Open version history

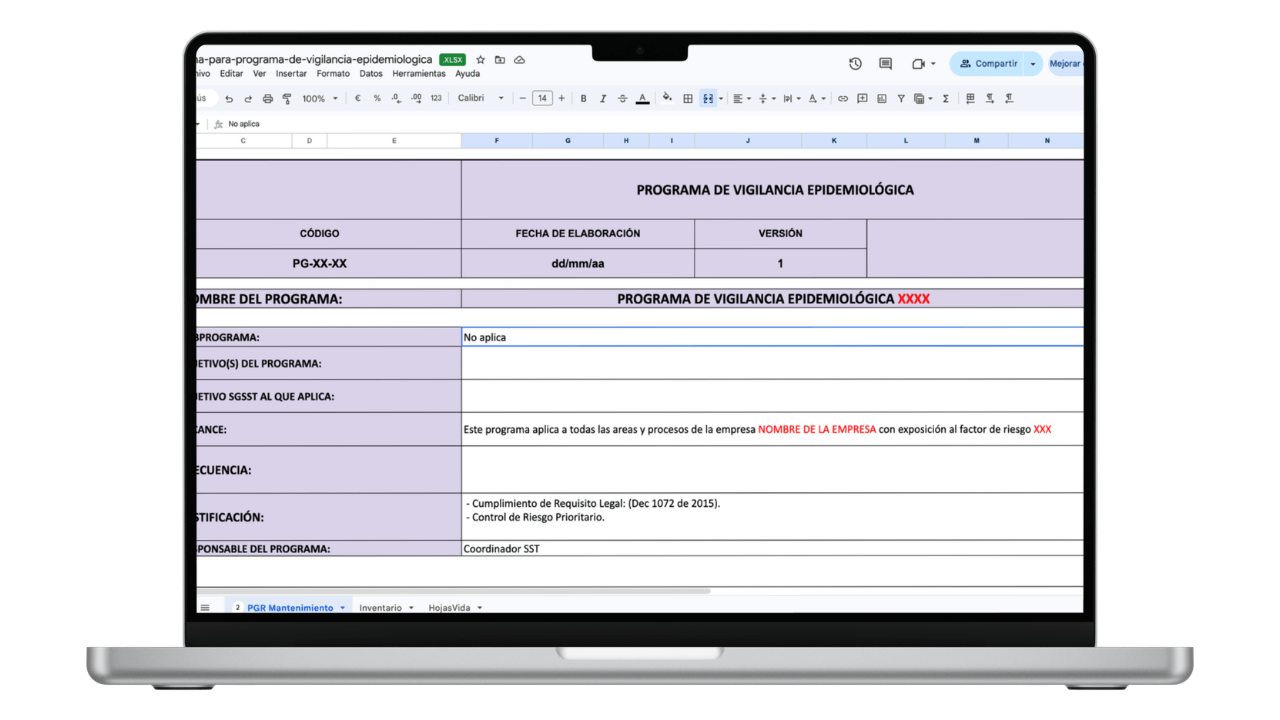click(855, 63)
